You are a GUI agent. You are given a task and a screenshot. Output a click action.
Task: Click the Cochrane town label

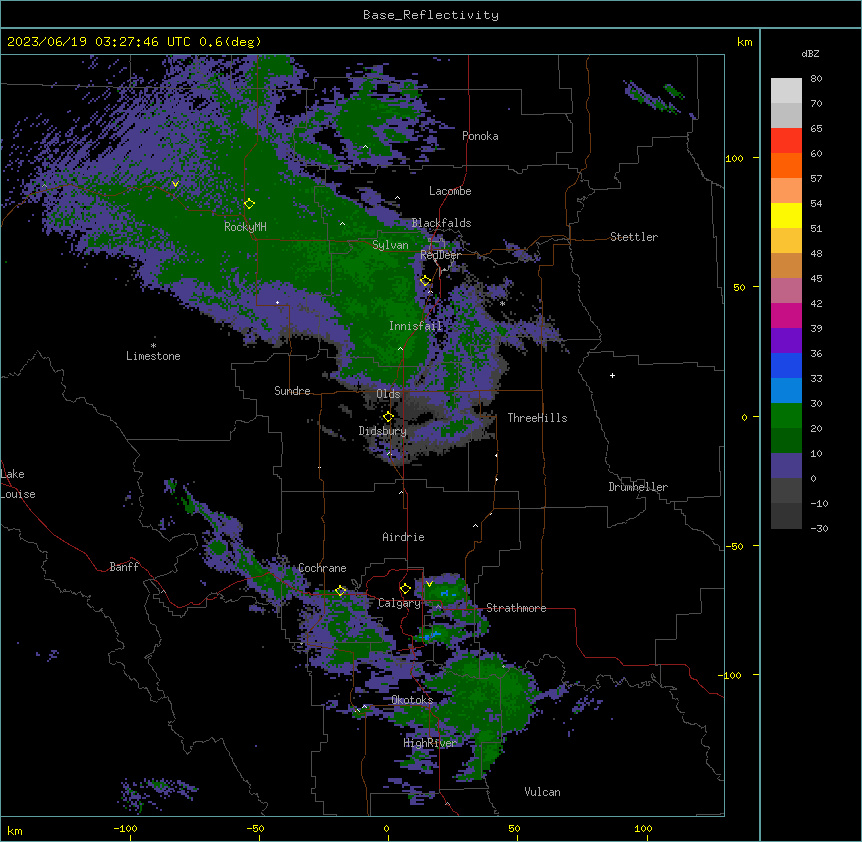point(322,568)
